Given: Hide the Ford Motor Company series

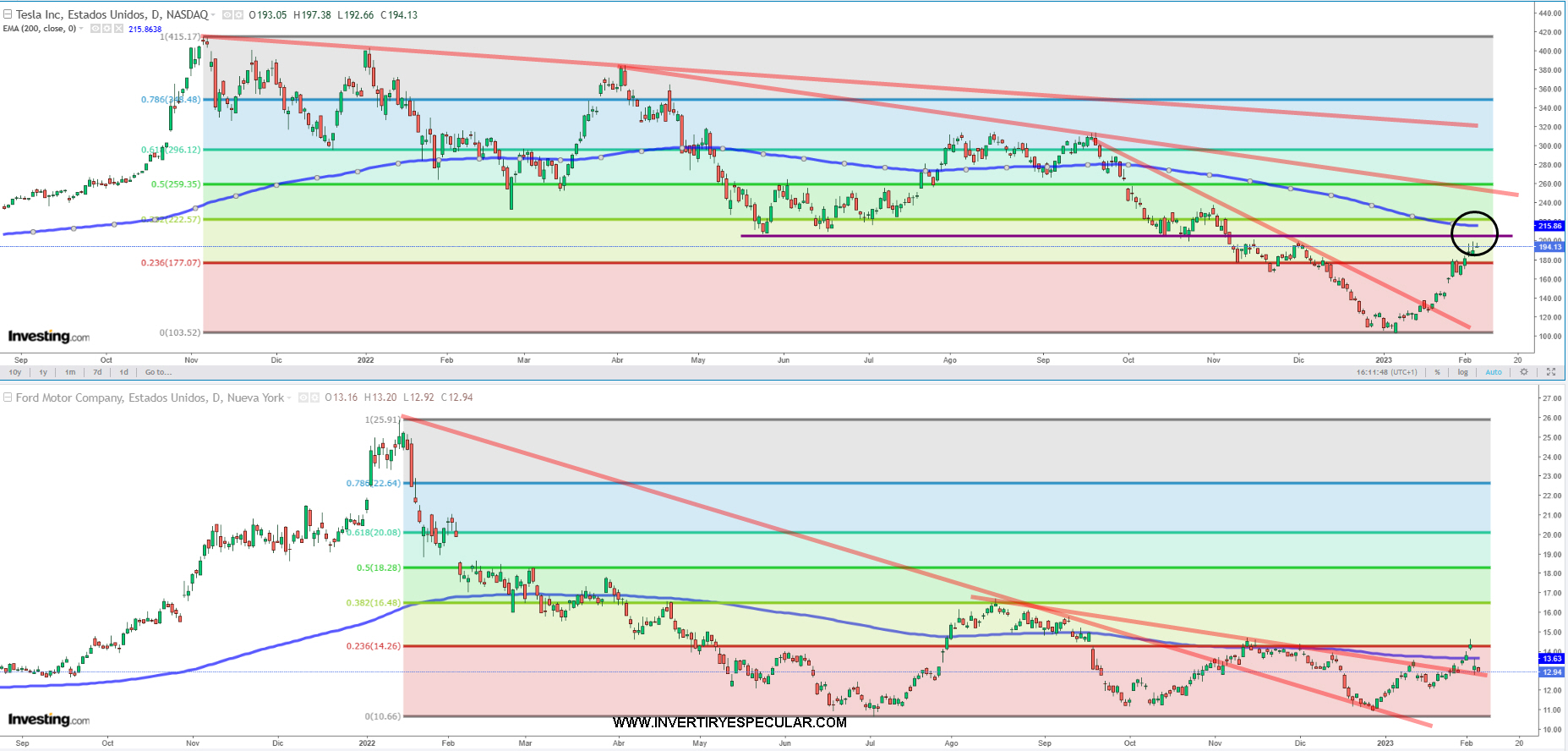Looking at the screenshot, I should click(303, 397).
